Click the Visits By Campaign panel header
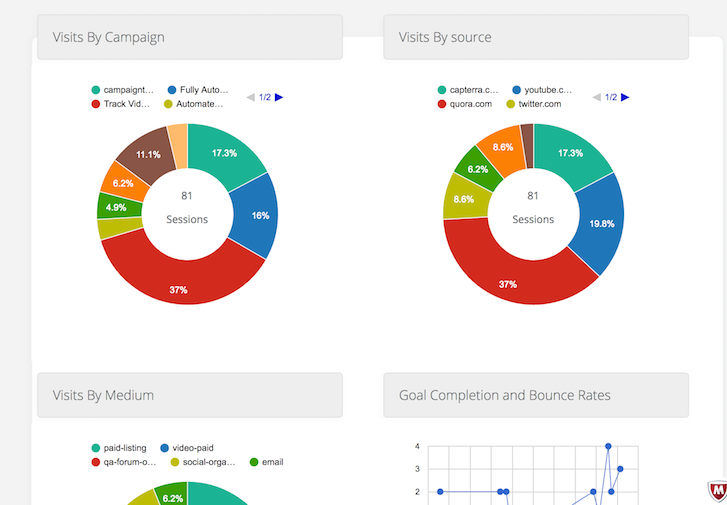Screen dimensions: 727x505 coord(190,37)
